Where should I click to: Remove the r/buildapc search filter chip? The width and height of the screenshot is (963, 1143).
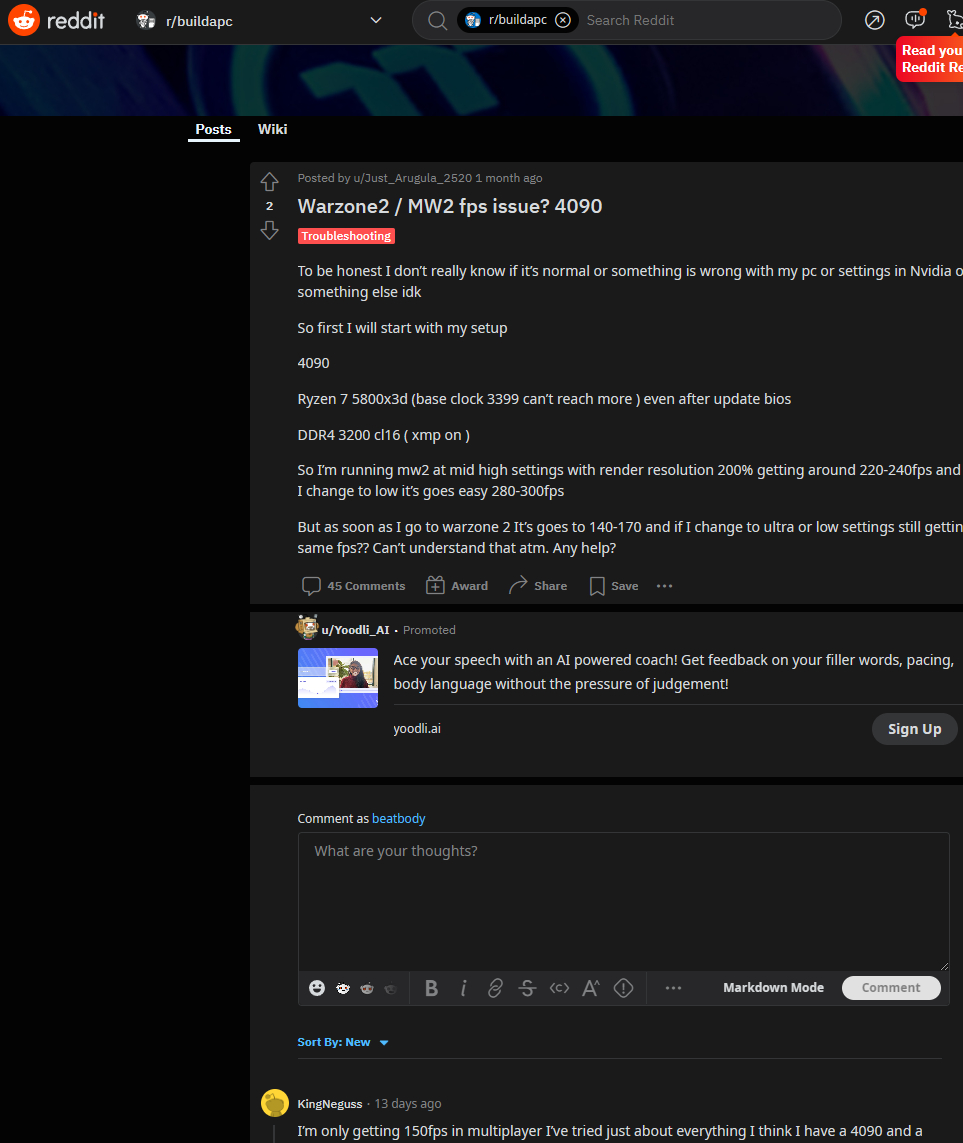563,20
